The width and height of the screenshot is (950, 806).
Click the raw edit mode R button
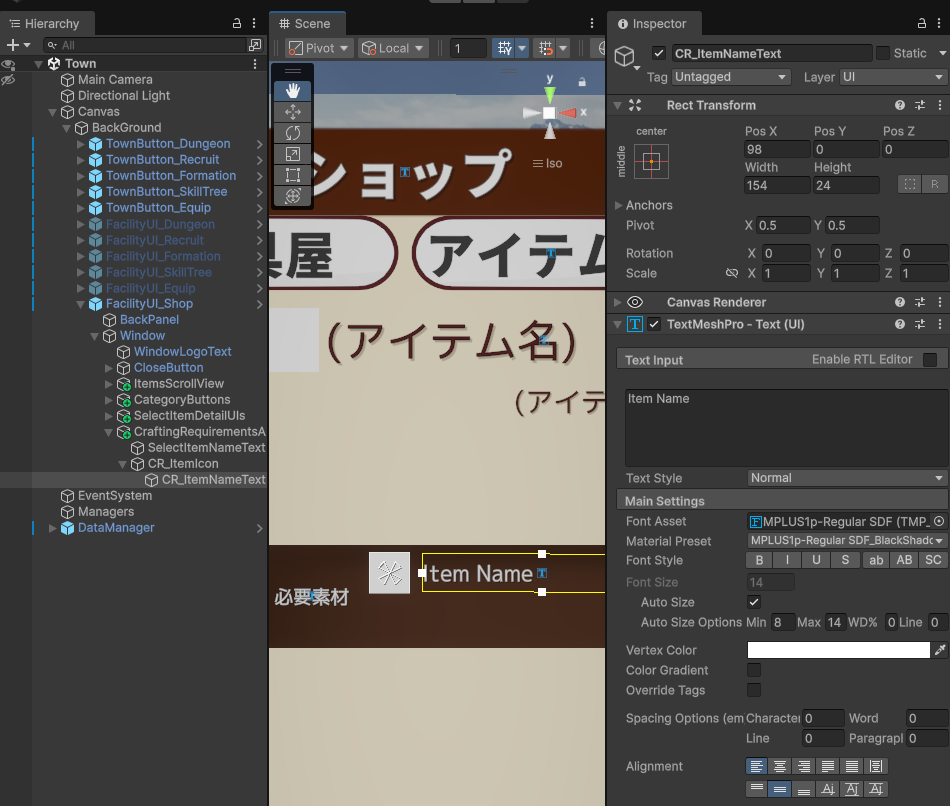[935, 185]
